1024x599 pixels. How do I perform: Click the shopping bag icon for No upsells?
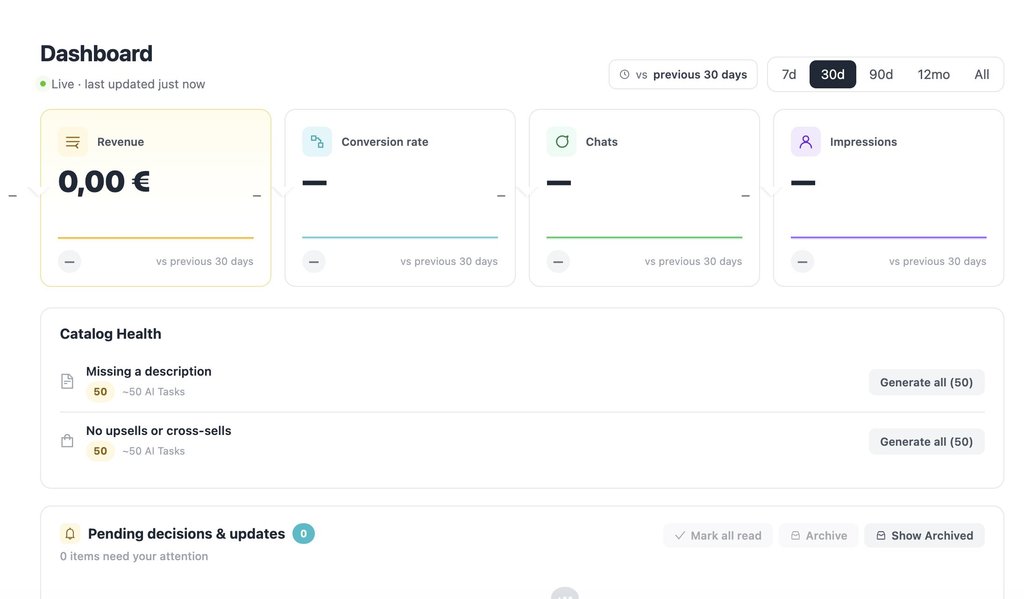pyautogui.click(x=67, y=441)
